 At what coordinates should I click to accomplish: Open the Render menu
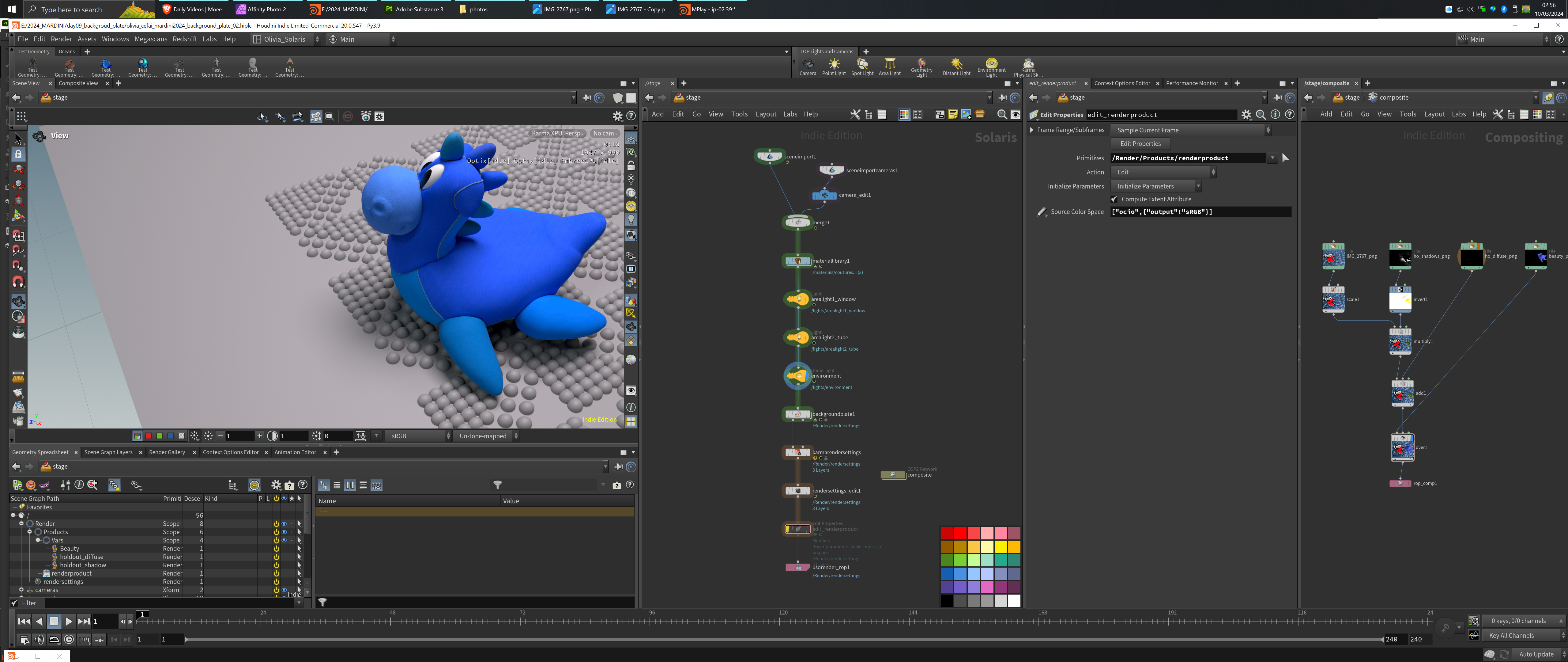pos(61,39)
